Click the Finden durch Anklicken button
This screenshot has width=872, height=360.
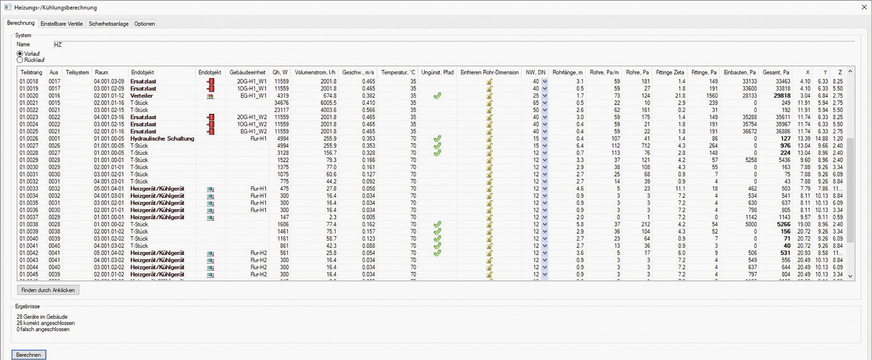click(x=49, y=290)
